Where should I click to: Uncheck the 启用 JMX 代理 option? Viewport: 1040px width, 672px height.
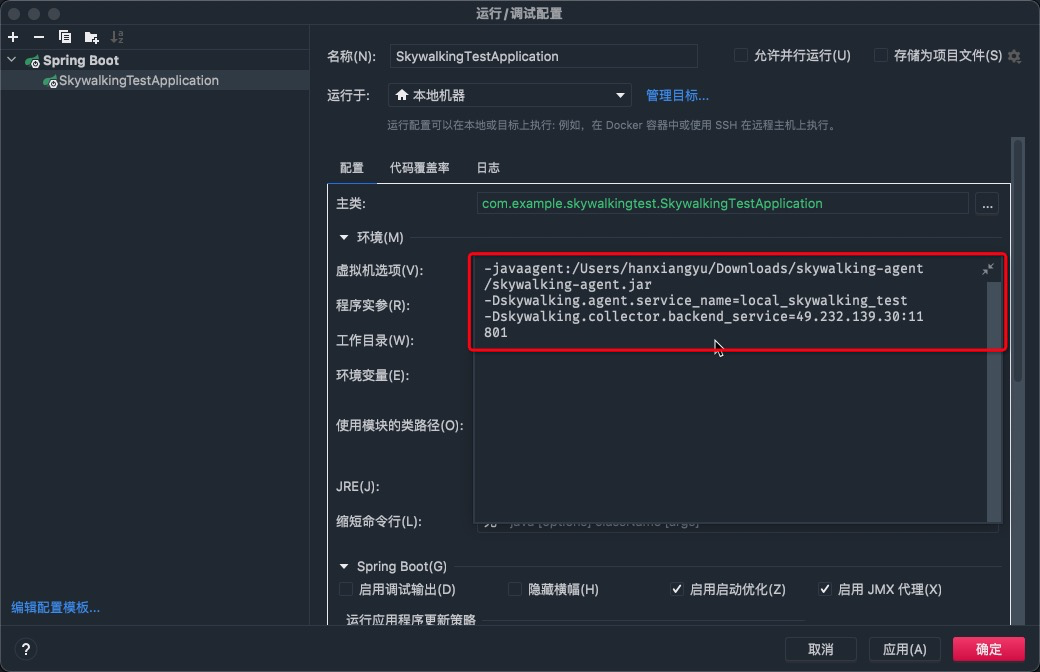coord(824,589)
